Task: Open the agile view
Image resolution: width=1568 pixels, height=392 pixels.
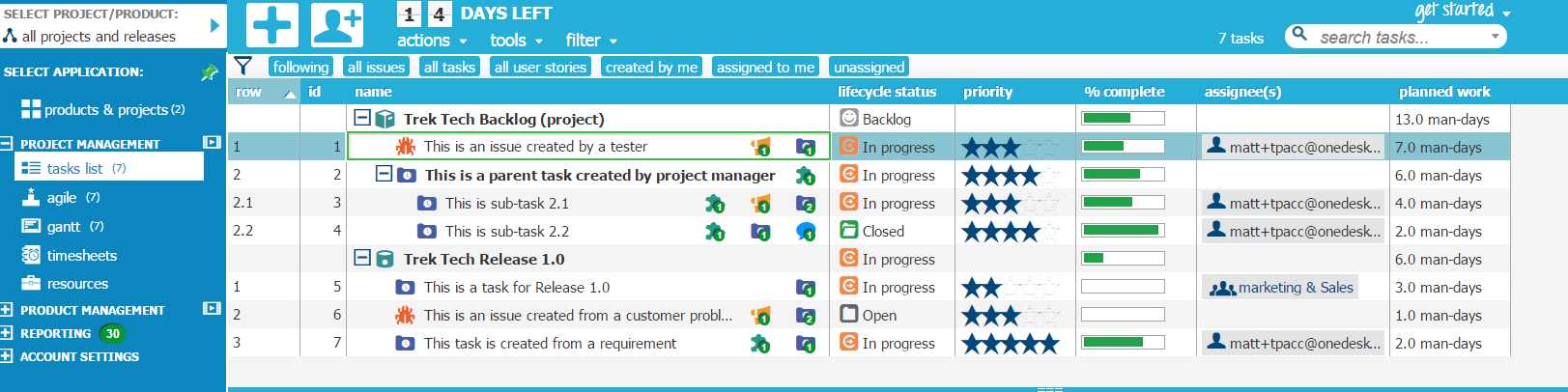Action: pos(61,197)
